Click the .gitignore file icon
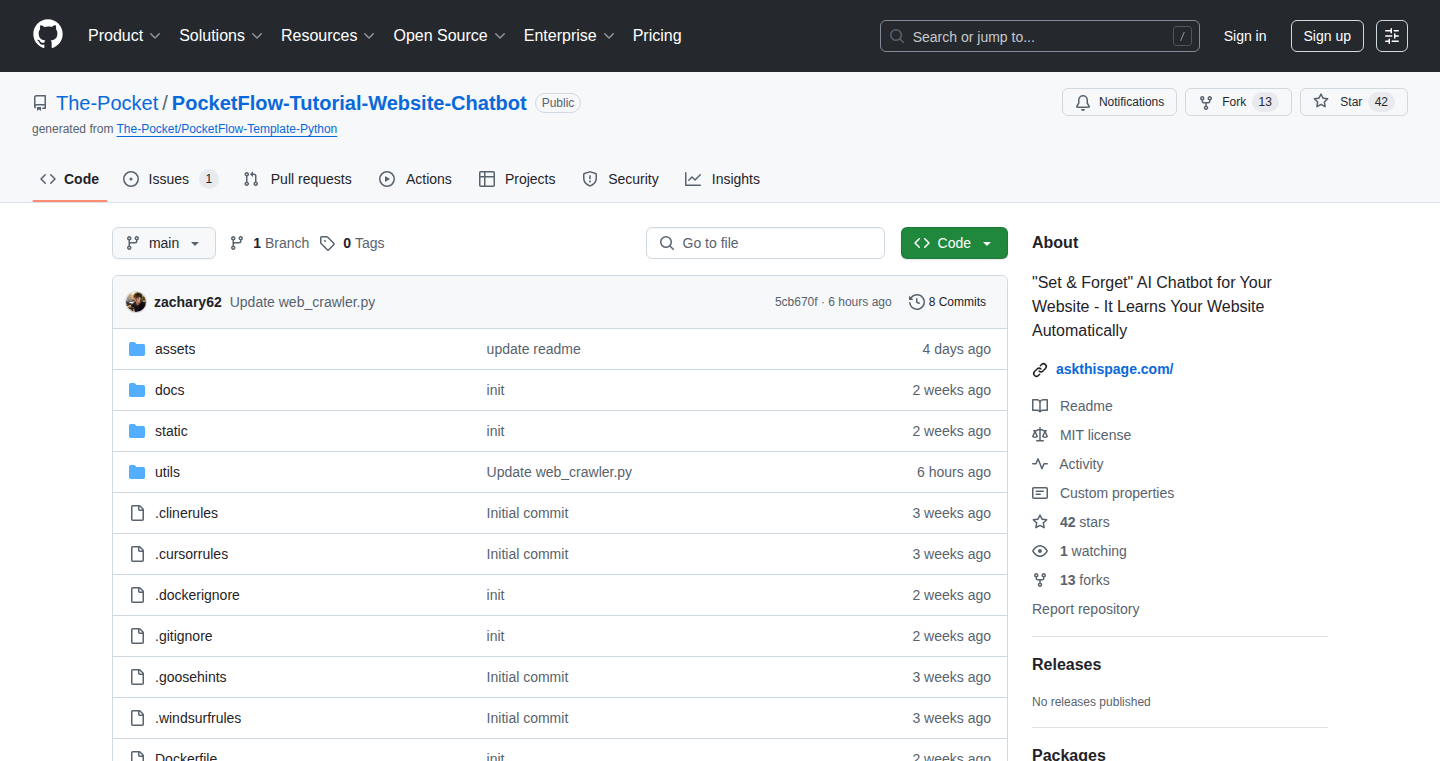1440x761 pixels. click(x=137, y=636)
